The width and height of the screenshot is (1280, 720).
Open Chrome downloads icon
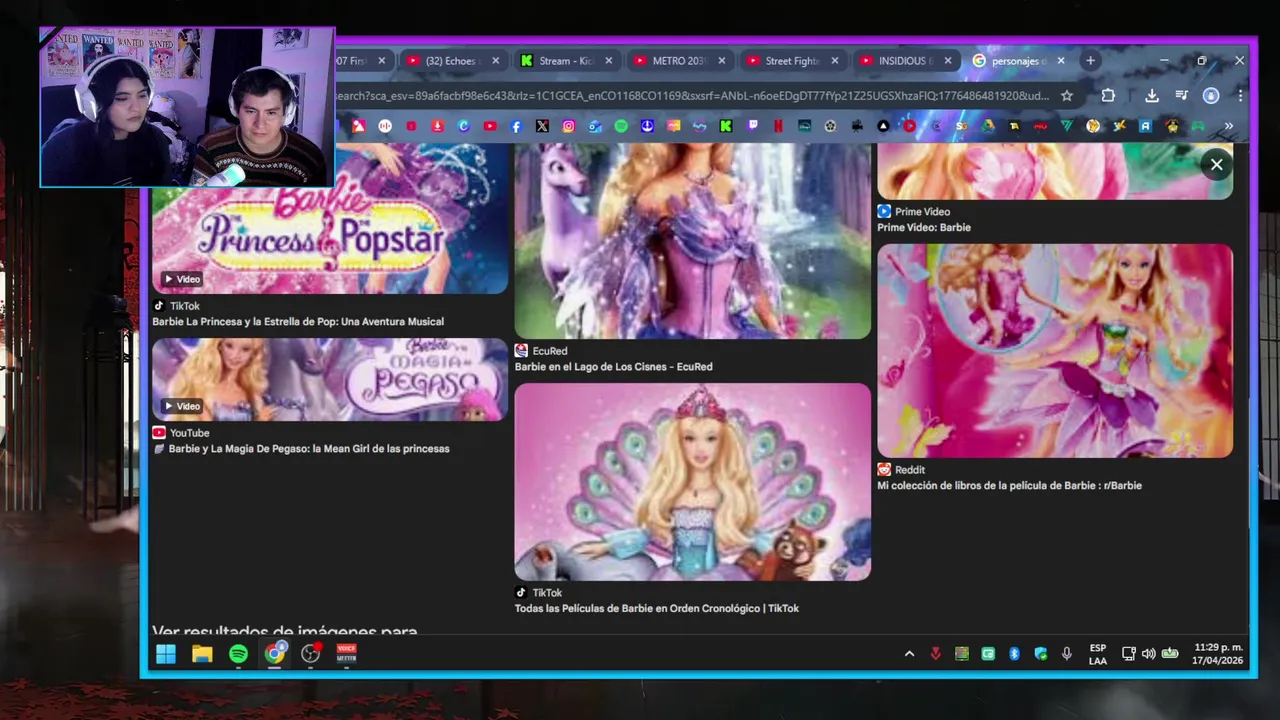1152,96
